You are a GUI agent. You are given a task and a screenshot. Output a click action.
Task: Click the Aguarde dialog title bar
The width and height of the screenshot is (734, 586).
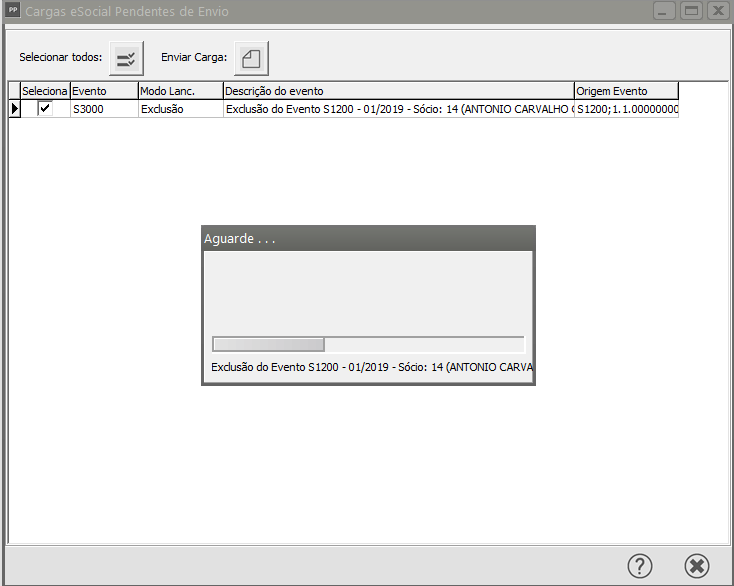pos(367,238)
